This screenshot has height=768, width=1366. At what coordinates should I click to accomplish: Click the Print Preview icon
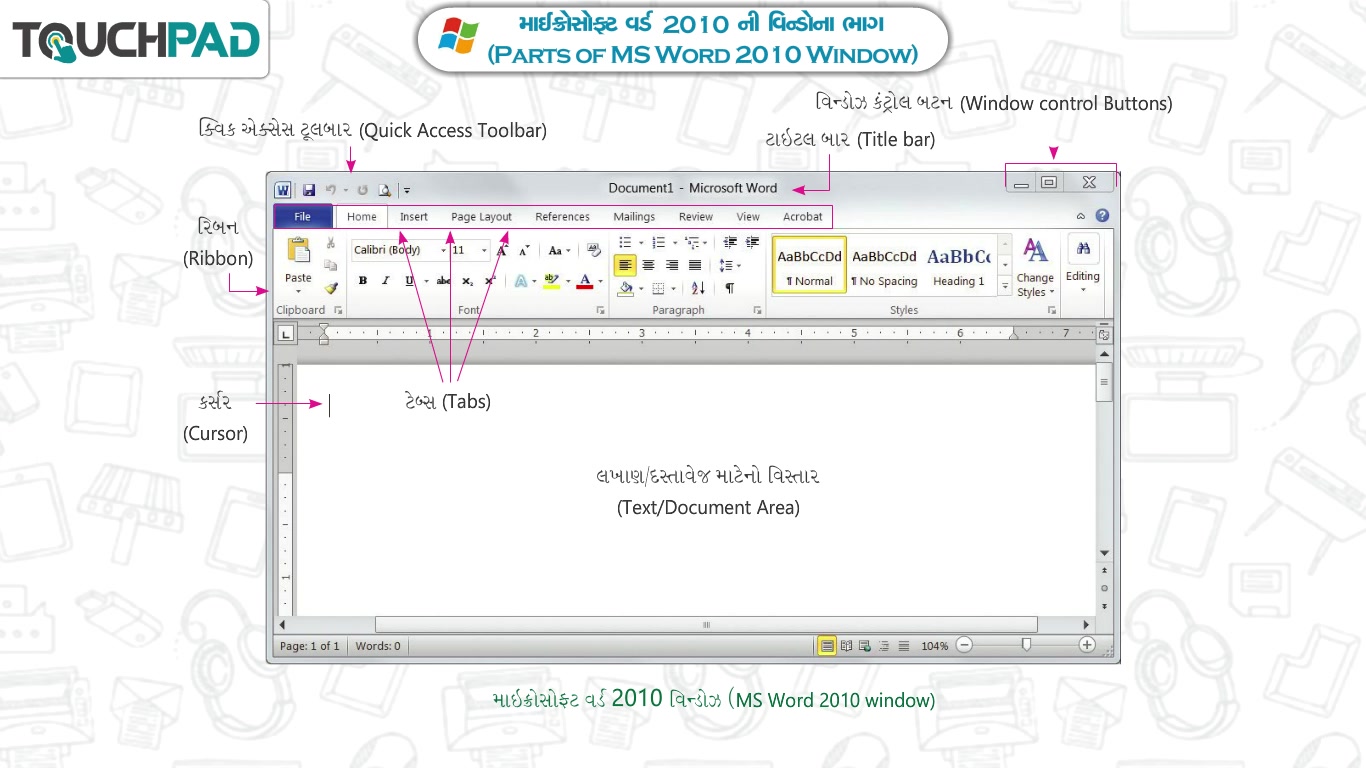[384, 189]
